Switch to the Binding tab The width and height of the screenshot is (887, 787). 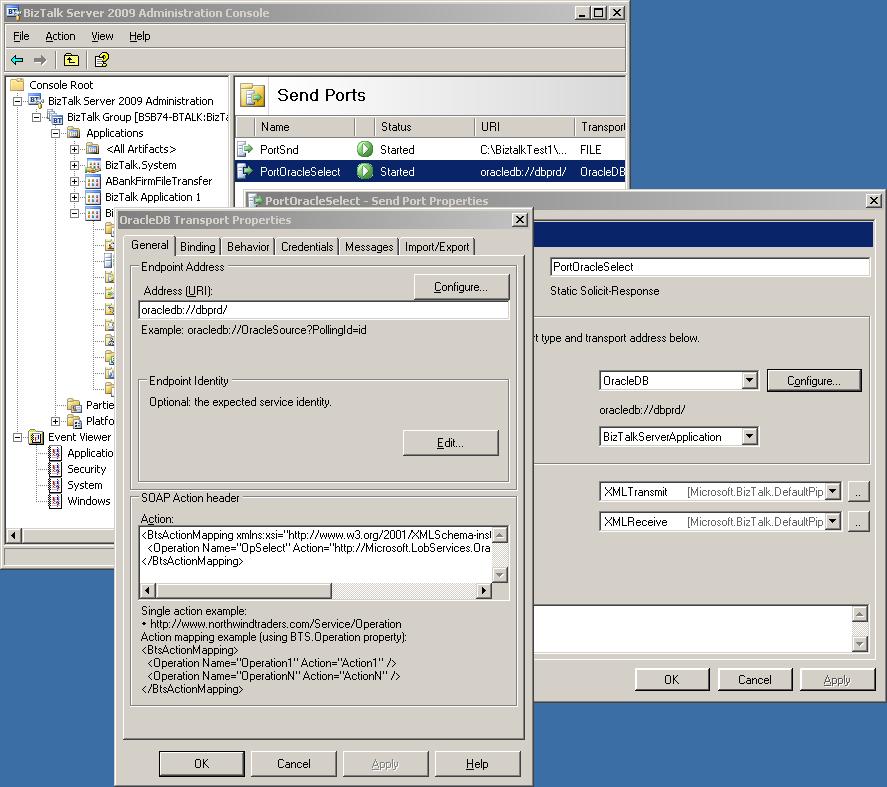tap(197, 247)
